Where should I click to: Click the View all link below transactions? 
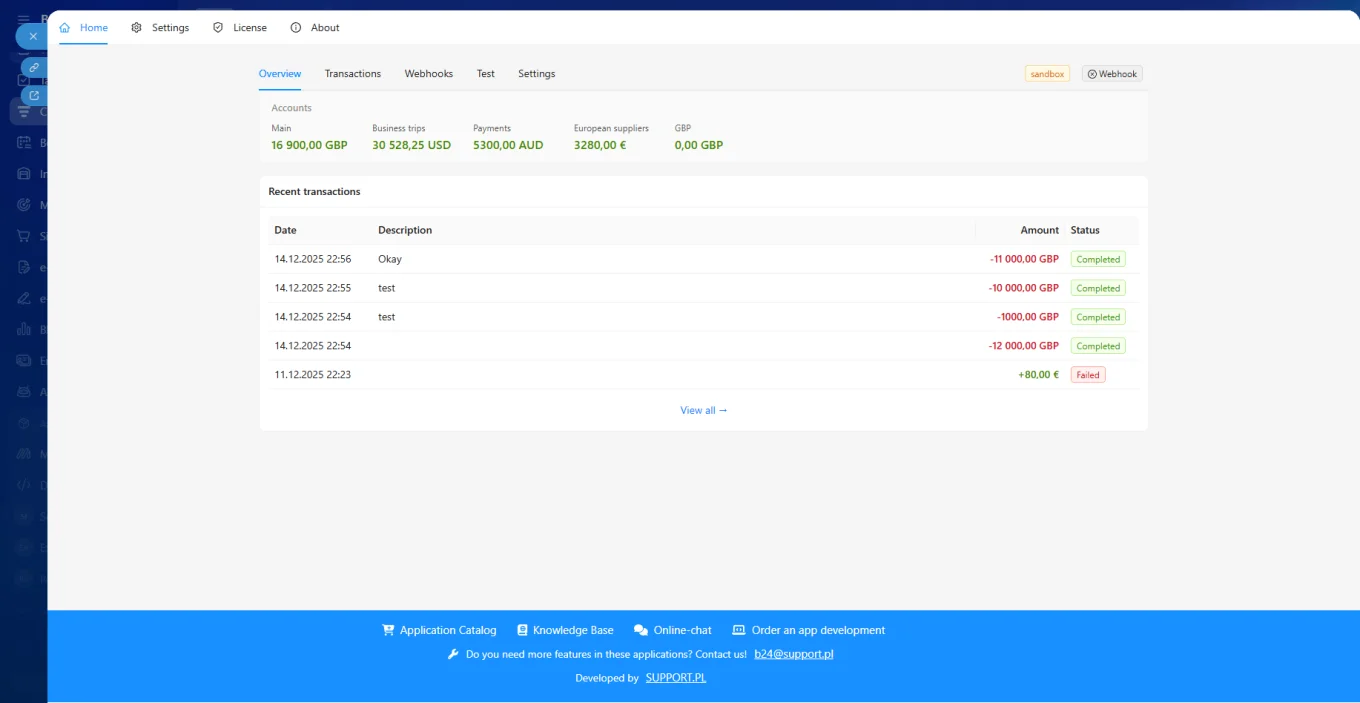pyautogui.click(x=703, y=410)
